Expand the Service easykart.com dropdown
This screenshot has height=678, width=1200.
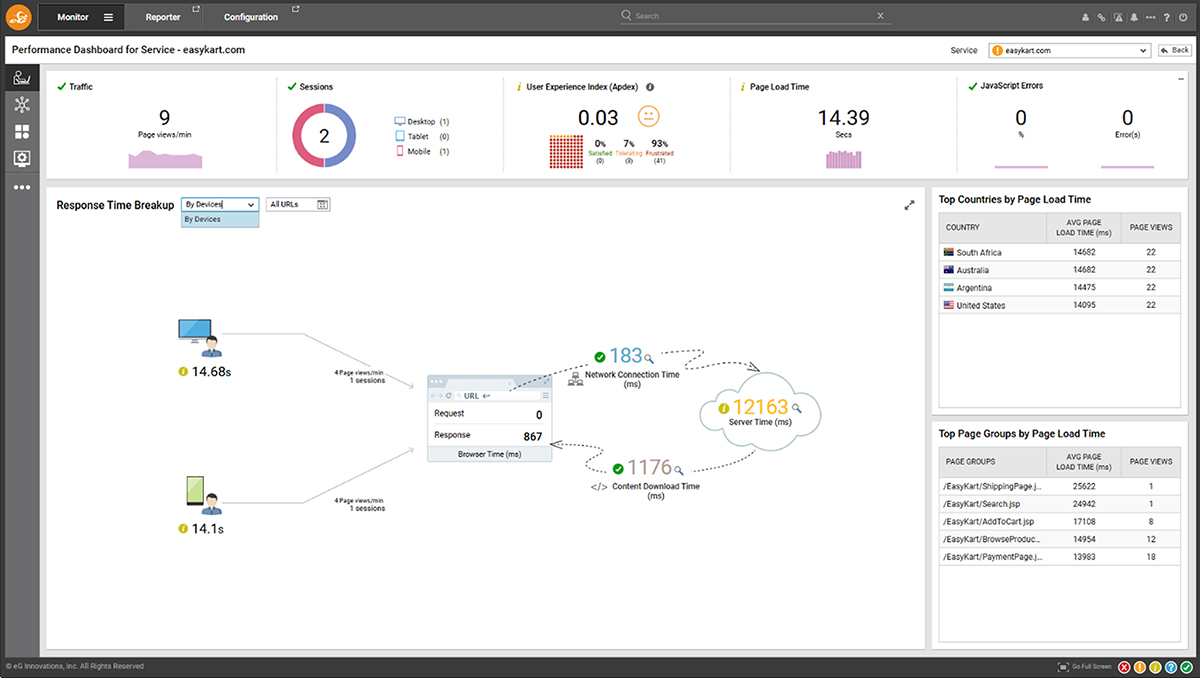tap(1069, 50)
